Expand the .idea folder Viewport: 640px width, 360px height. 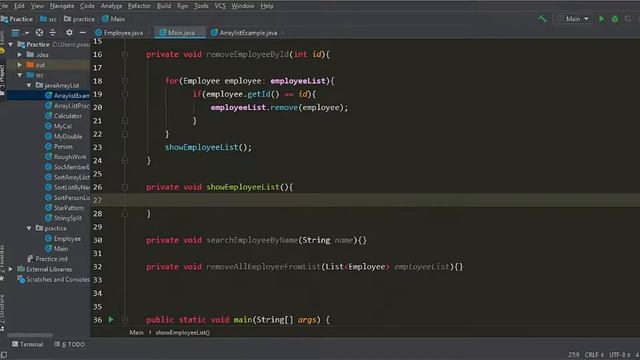pos(20,55)
